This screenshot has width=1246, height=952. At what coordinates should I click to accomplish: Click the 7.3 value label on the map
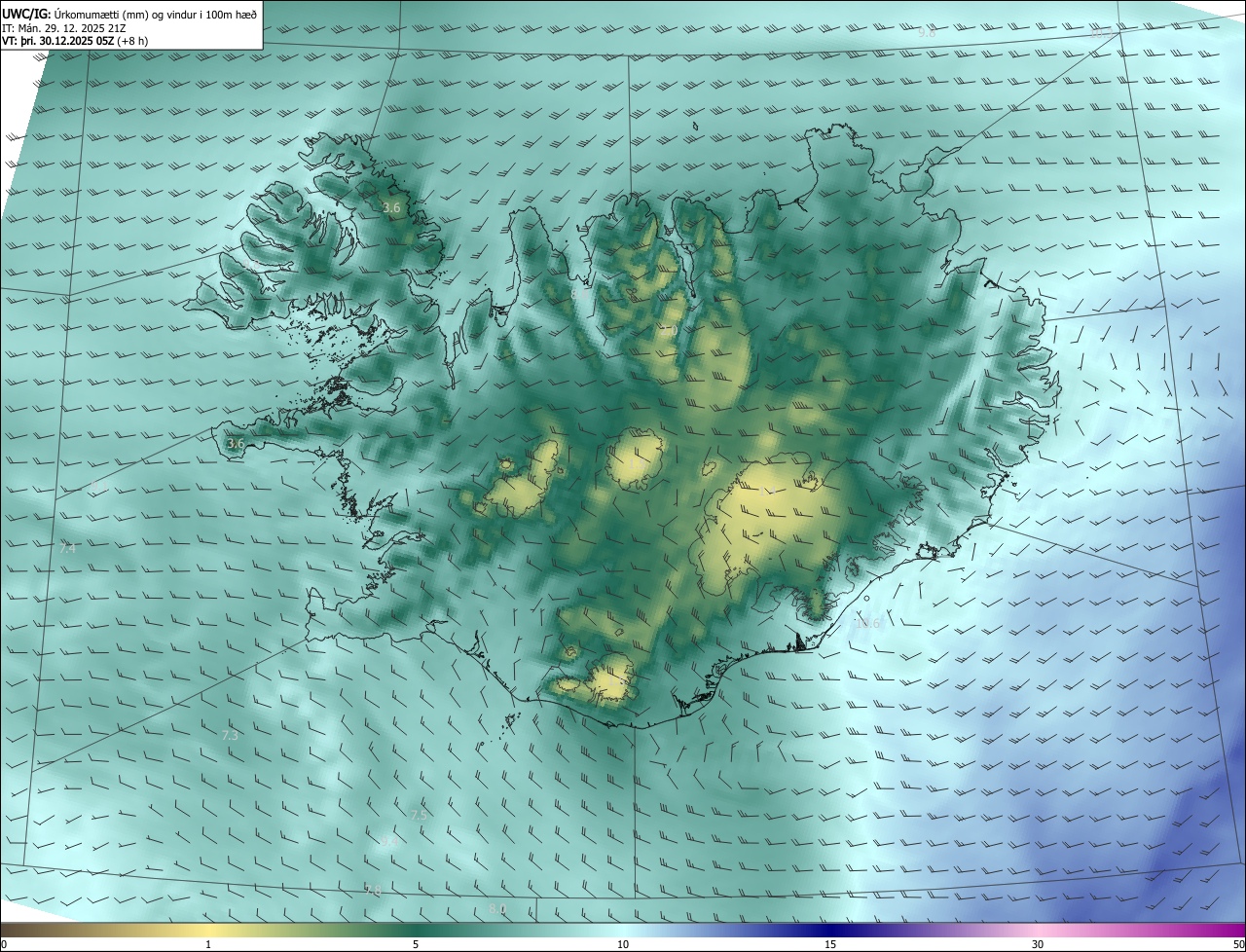point(230,736)
